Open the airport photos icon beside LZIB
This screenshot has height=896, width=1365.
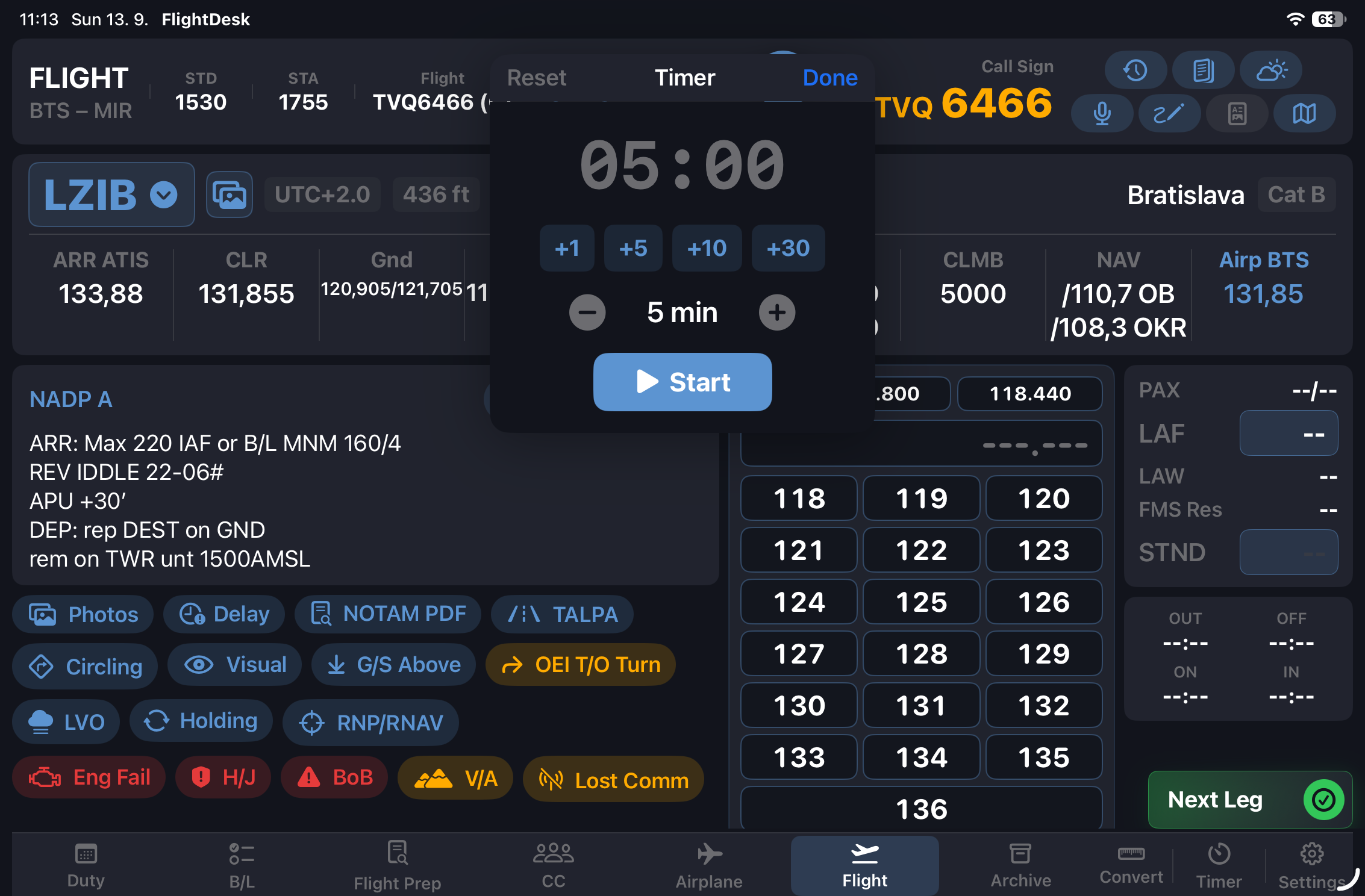click(230, 194)
